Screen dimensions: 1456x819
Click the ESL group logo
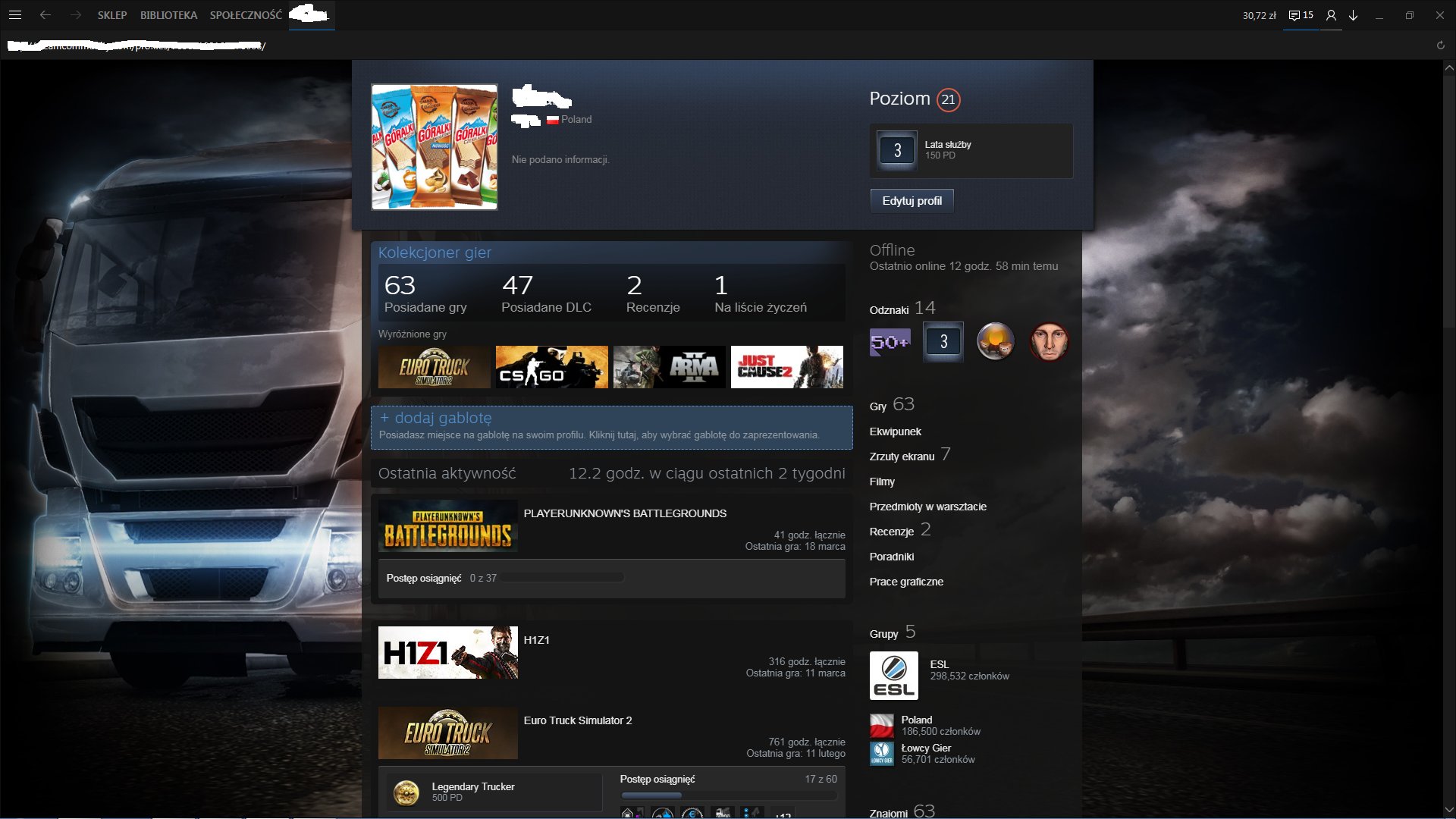894,676
